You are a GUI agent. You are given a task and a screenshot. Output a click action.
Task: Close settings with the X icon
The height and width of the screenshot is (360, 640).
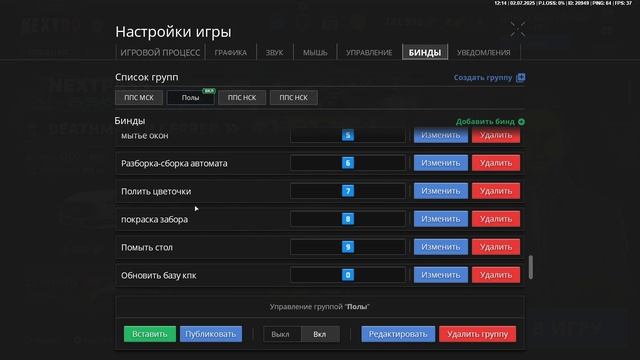coord(518,29)
